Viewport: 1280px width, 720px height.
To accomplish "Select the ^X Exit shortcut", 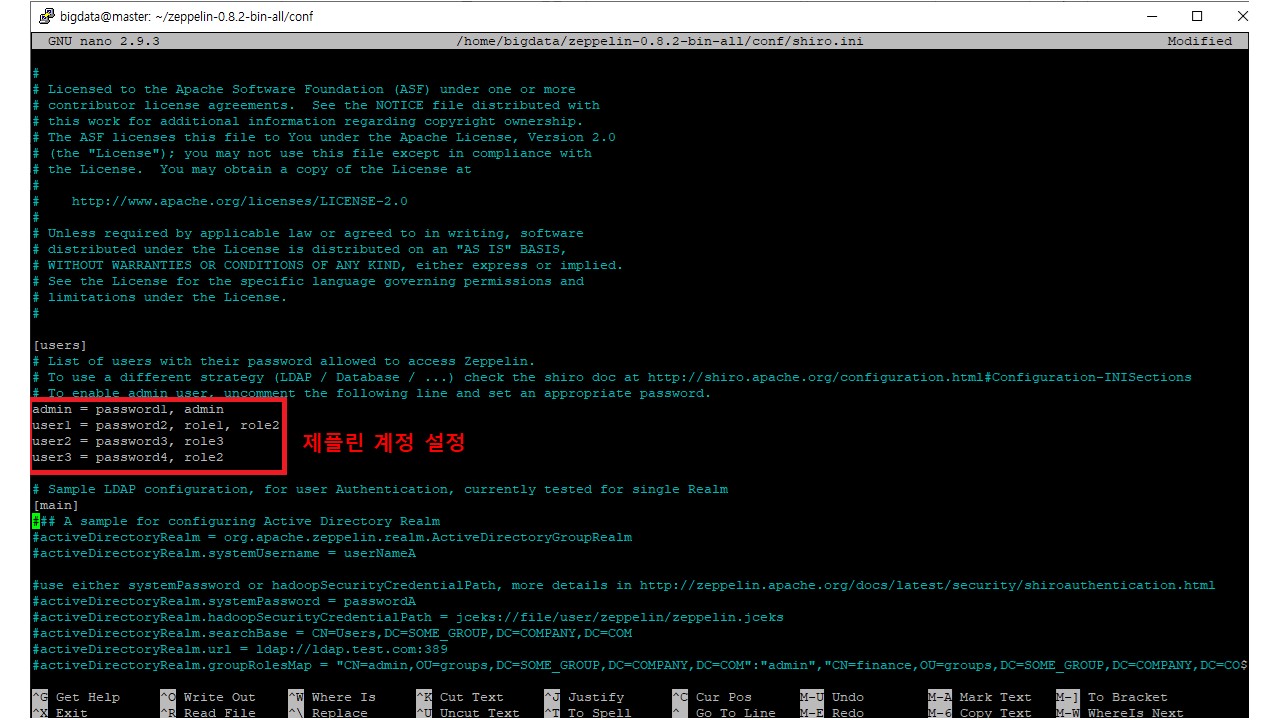I will pyautogui.click(x=60, y=713).
